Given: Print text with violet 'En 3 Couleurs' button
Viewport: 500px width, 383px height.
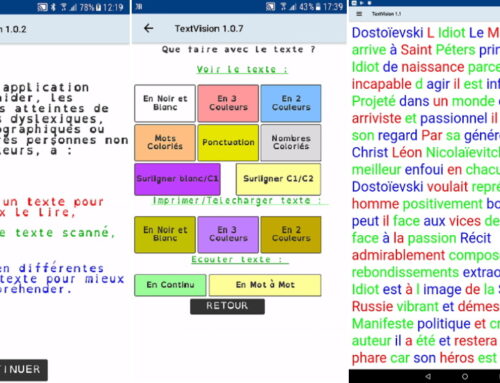Looking at the screenshot, I should pos(228,234).
